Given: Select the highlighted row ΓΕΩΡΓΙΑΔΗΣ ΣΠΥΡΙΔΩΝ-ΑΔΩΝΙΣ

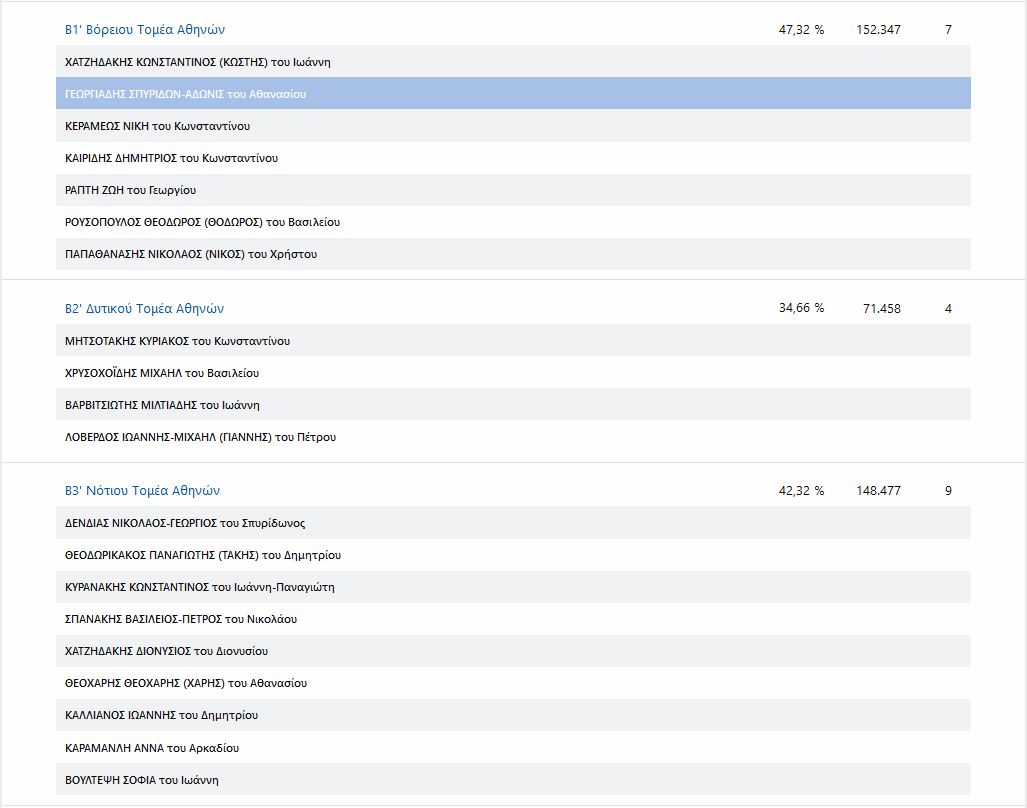Looking at the screenshot, I should (x=185, y=94).
